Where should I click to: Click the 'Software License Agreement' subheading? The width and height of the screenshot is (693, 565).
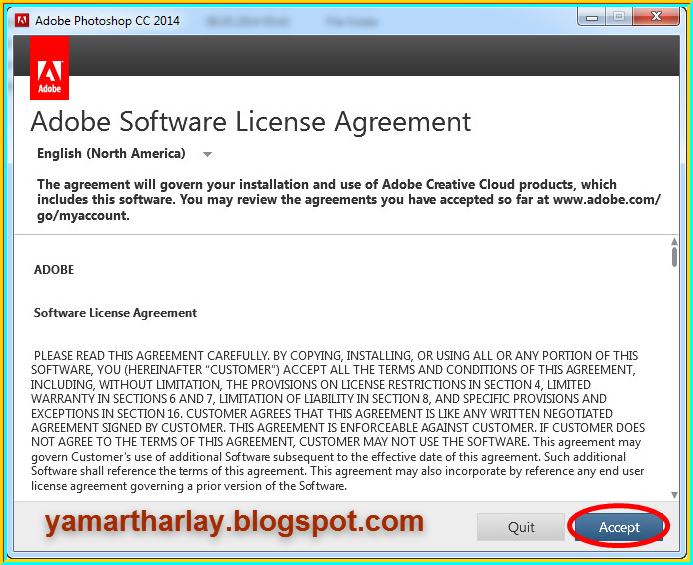pos(115,313)
